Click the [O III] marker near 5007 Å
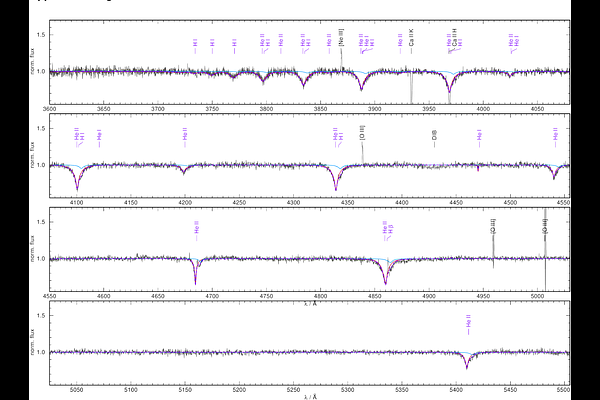Image resolution: width=600 pixels, height=400 pixels. tap(545, 228)
